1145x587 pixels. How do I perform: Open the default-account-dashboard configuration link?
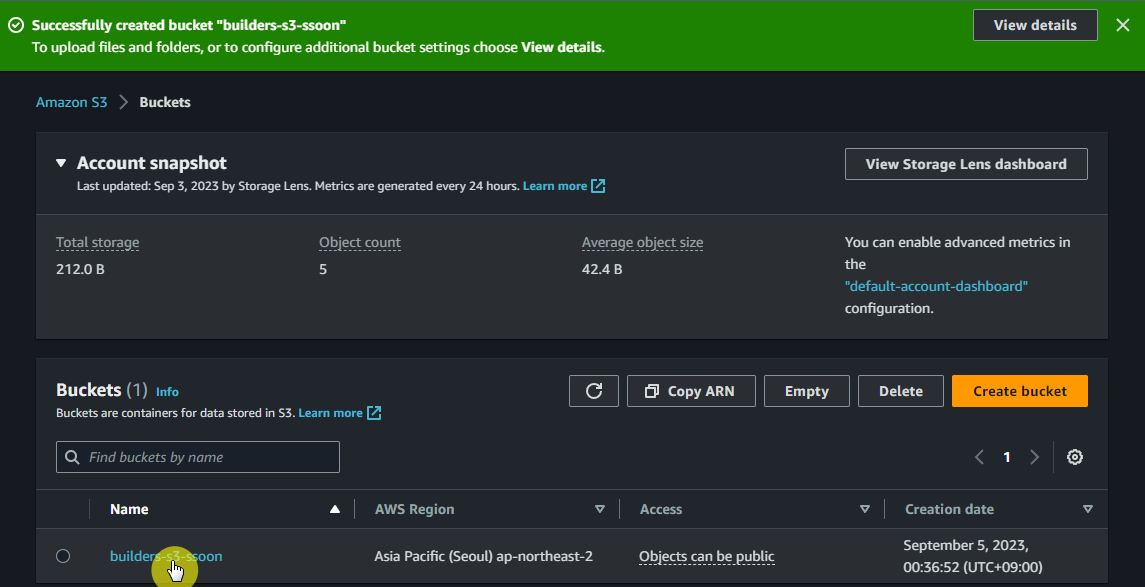click(x=936, y=286)
